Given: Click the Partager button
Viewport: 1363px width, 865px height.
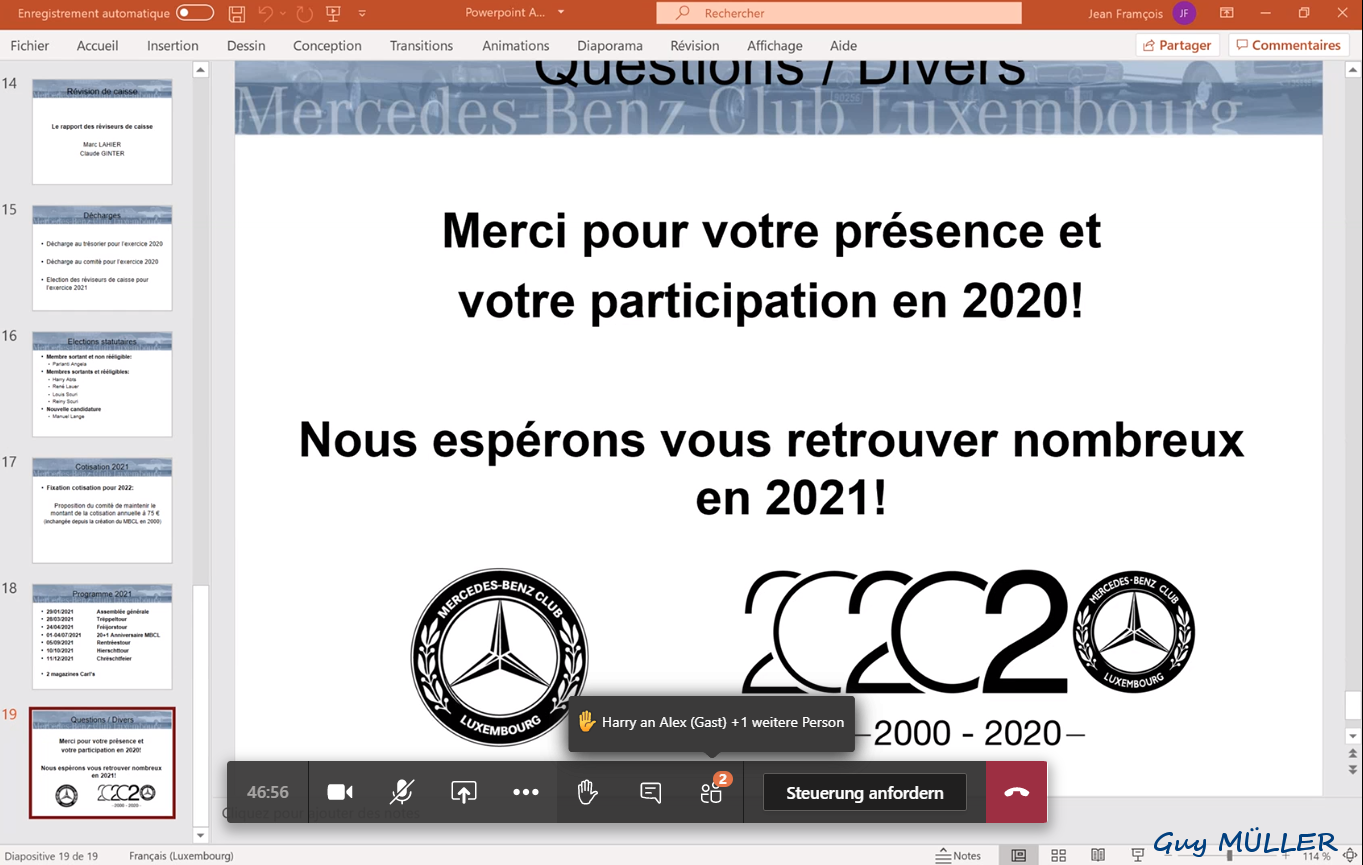Looking at the screenshot, I should click(x=1176, y=45).
